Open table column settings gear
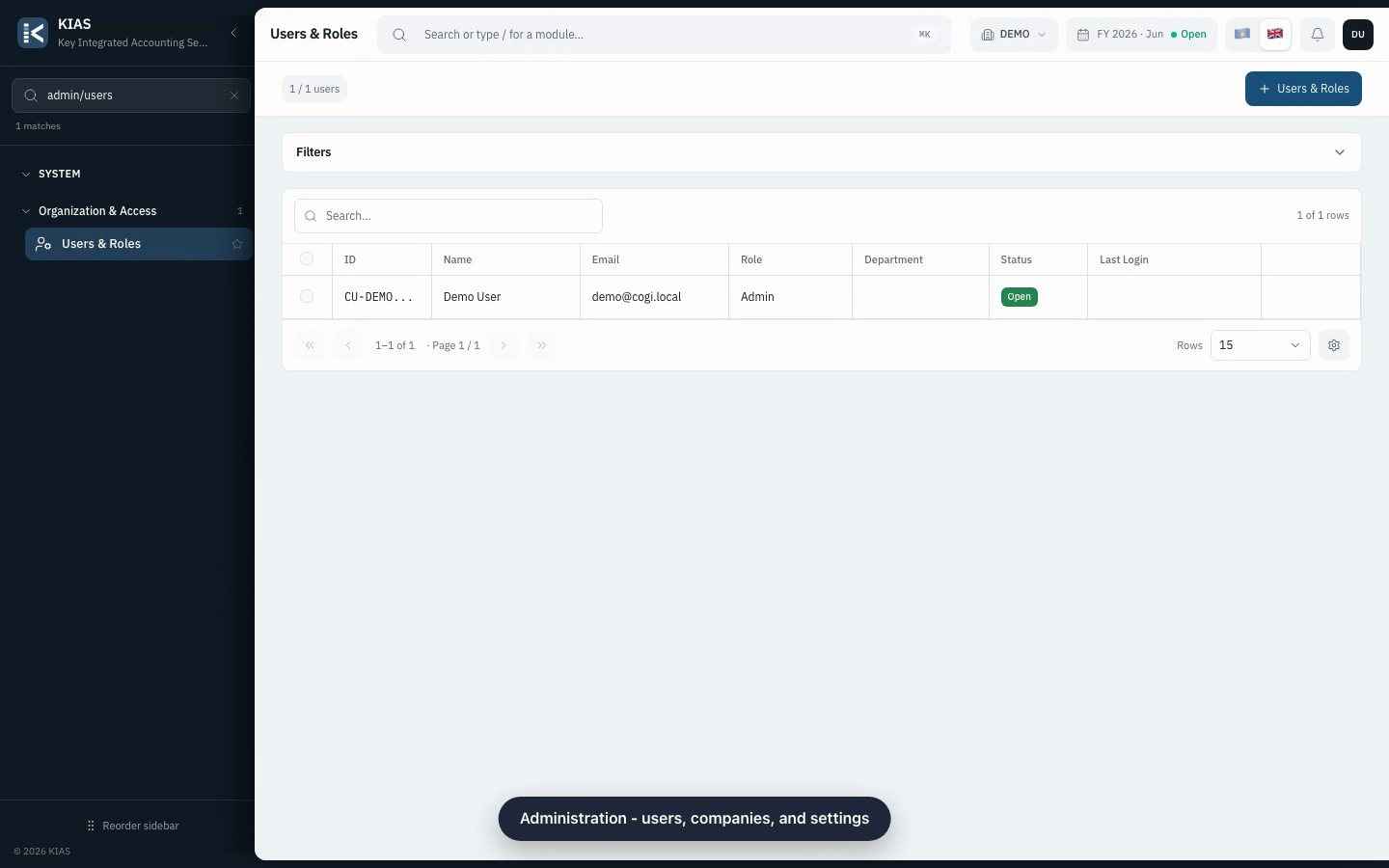Image resolution: width=1389 pixels, height=868 pixels. (x=1334, y=345)
